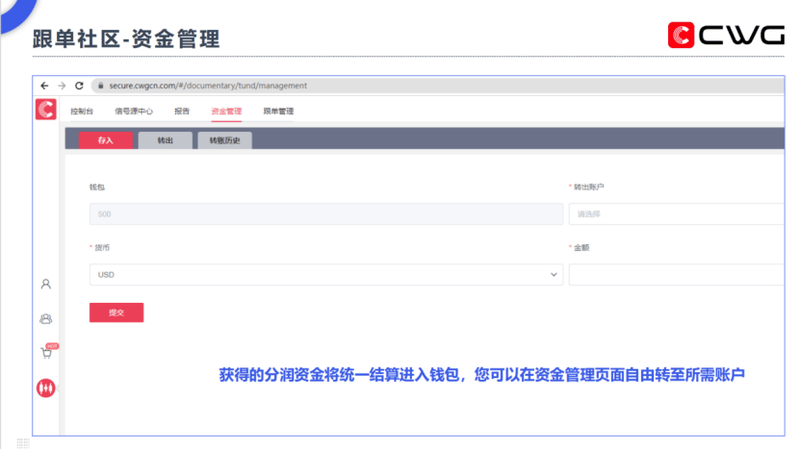Click the address bar URL
800x449 pixels.
(x=208, y=86)
